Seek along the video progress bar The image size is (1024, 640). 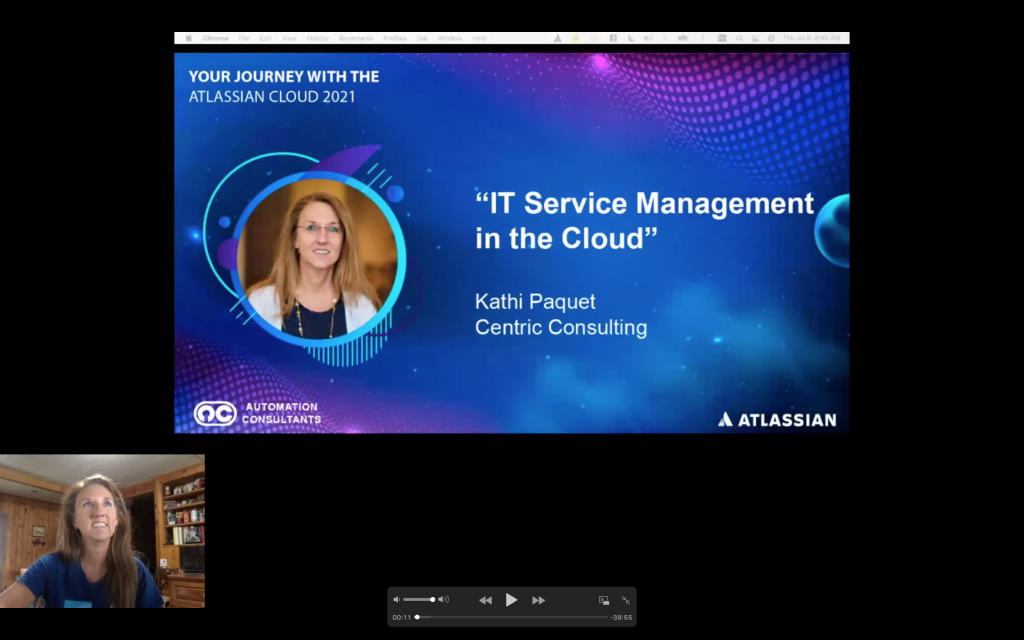pyautogui.click(x=512, y=617)
